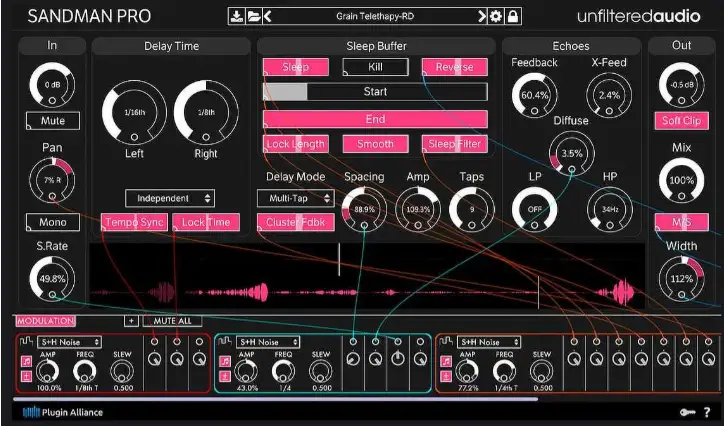Open help via the question mark

tap(706, 412)
